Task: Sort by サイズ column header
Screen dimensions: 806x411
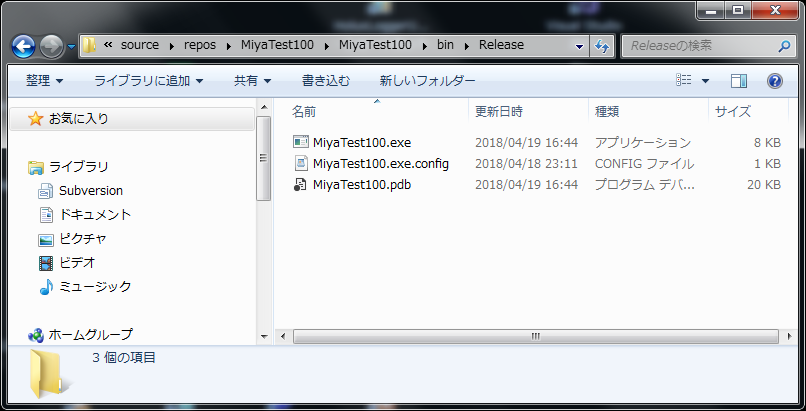Action: [732, 111]
